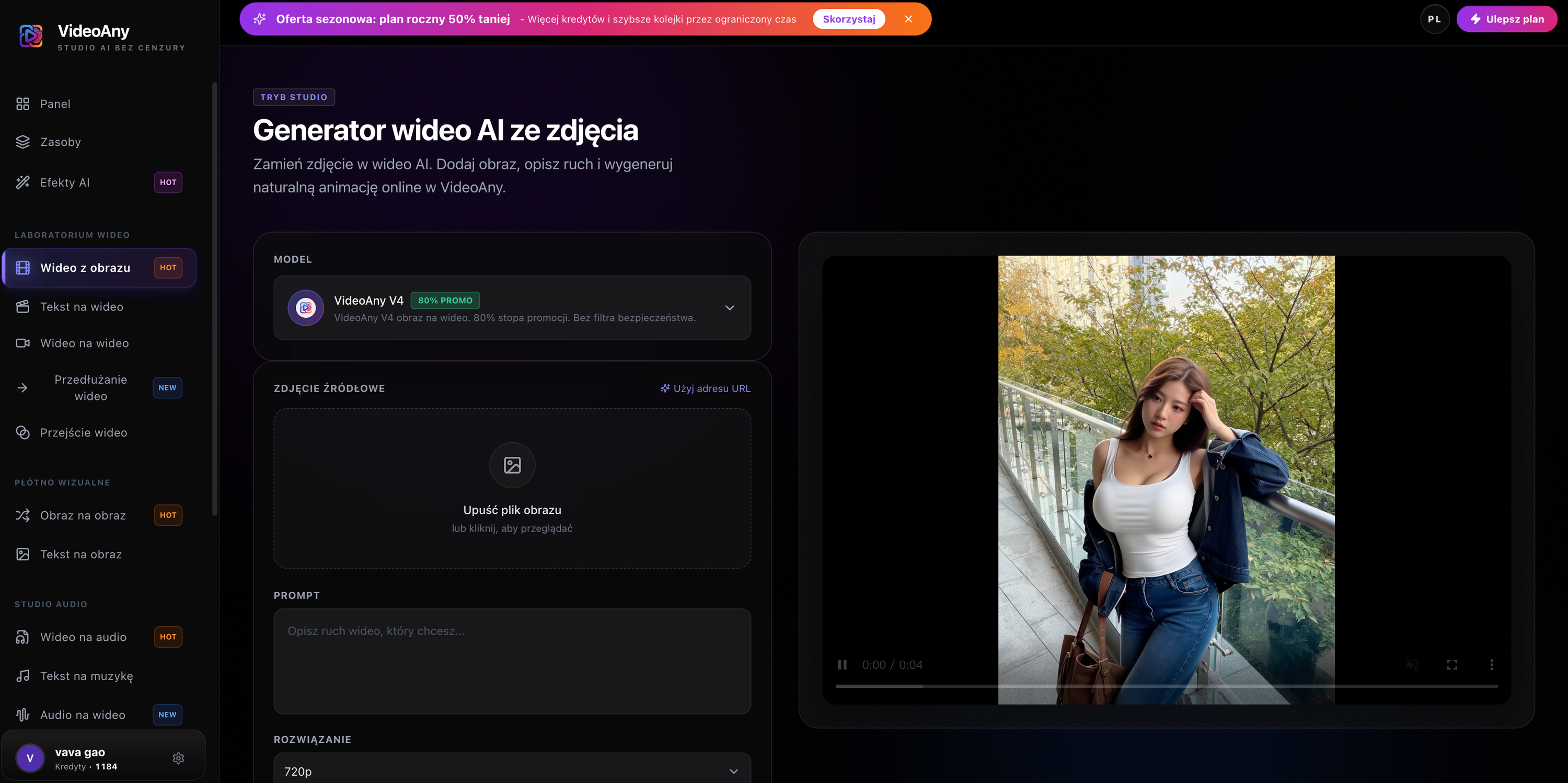Open Obraz na obraz shuffle icon
The height and width of the screenshot is (783, 1568).
click(x=22, y=515)
